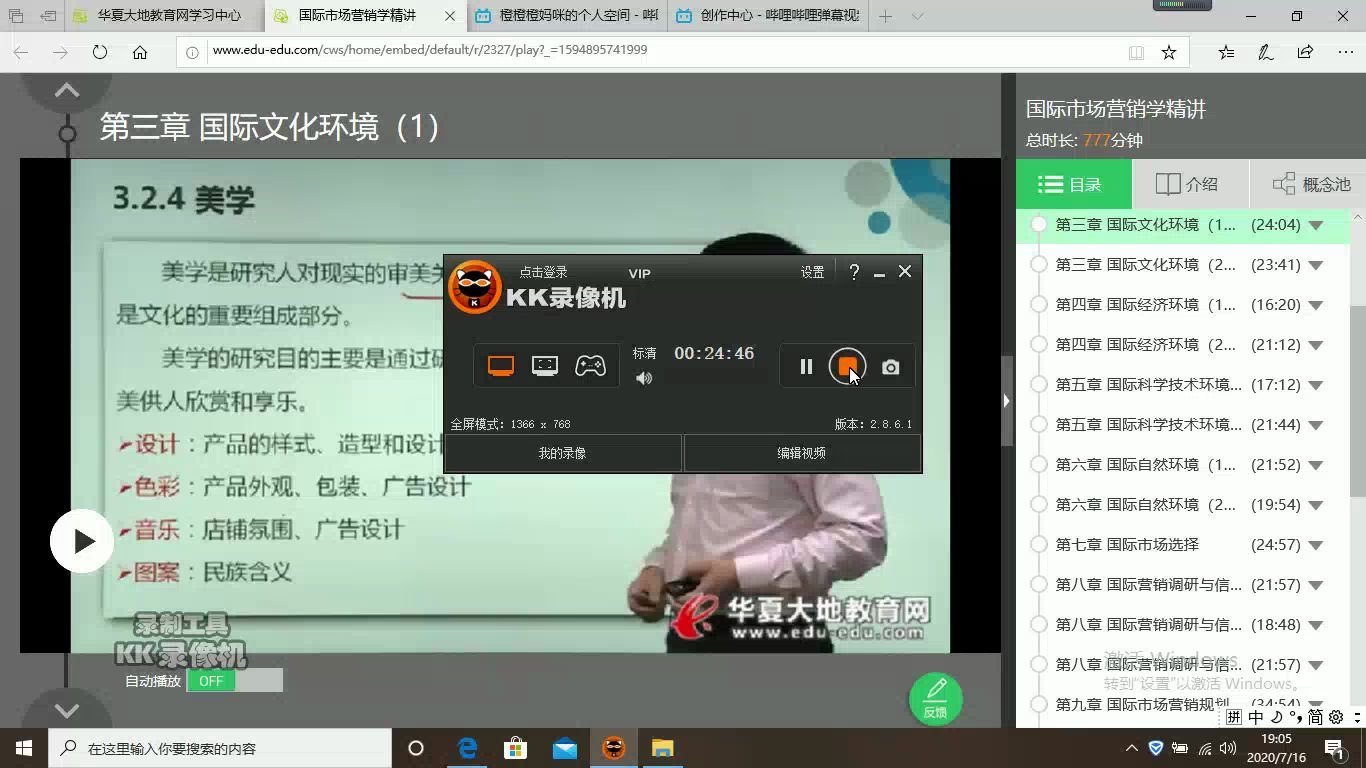Viewport: 1366px width, 768px height.
Task: Select region recording mode icon
Action: (545, 366)
